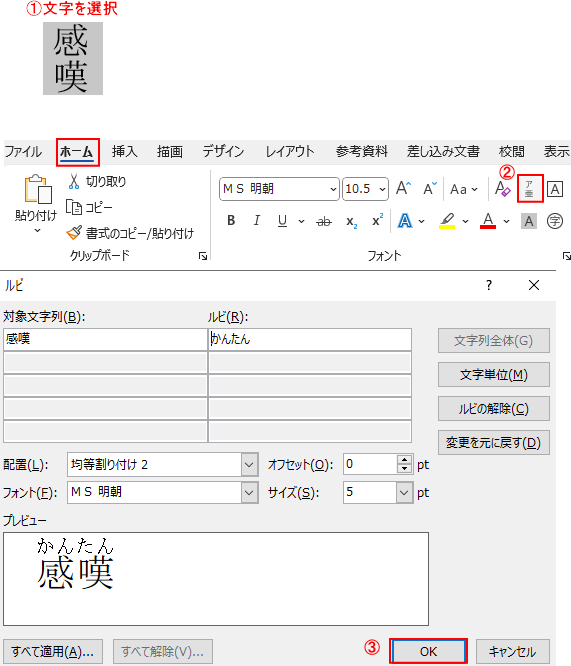Switch to the レイアウト tab
This screenshot has height=666, width=571.
(x=290, y=152)
